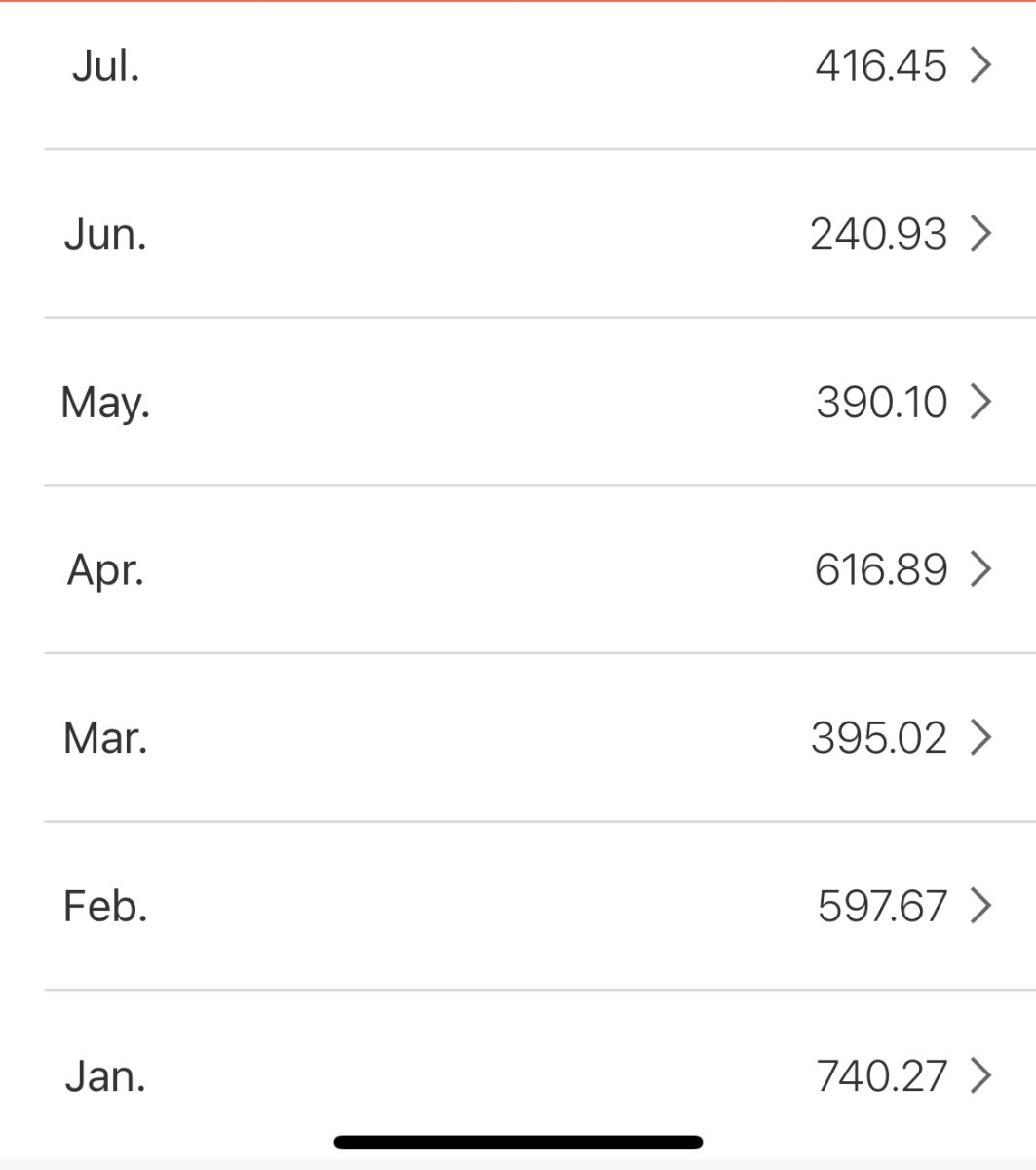Expand the Feb. row chevron
This screenshot has width=1036, height=1170.
[981, 906]
